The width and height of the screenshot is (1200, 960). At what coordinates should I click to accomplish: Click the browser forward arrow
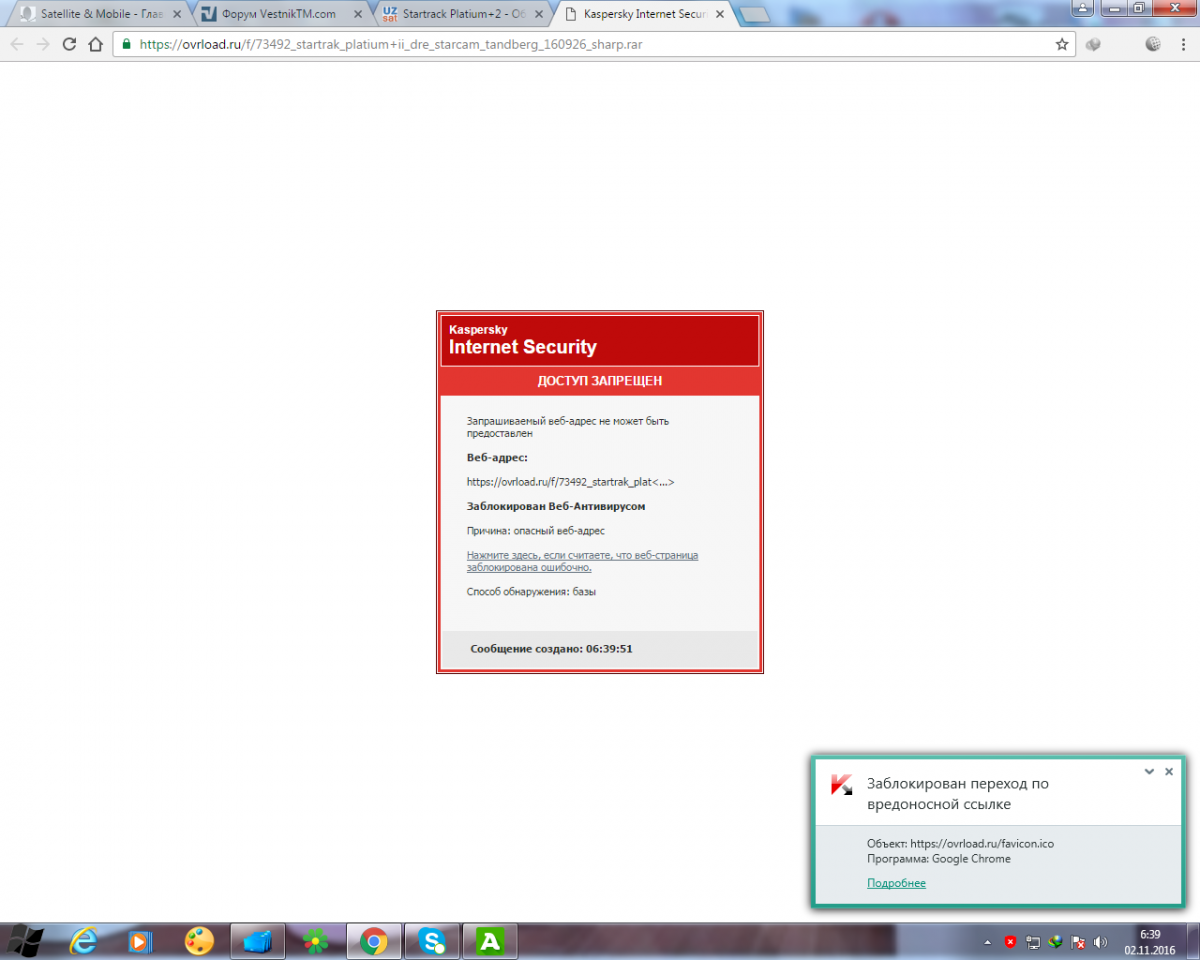click(x=43, y=44)
